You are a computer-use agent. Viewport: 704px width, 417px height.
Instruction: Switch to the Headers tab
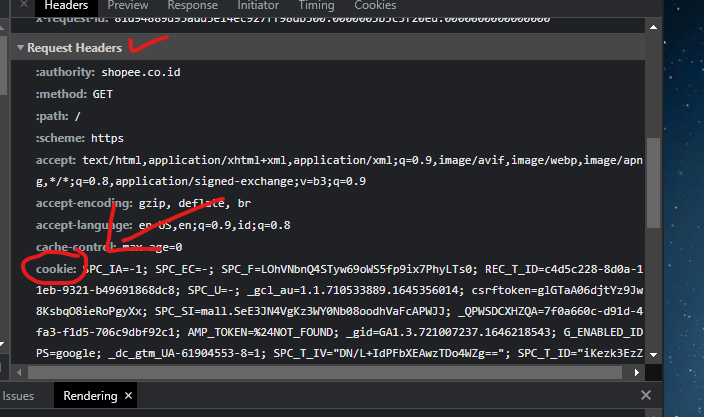tap(66, 5)
